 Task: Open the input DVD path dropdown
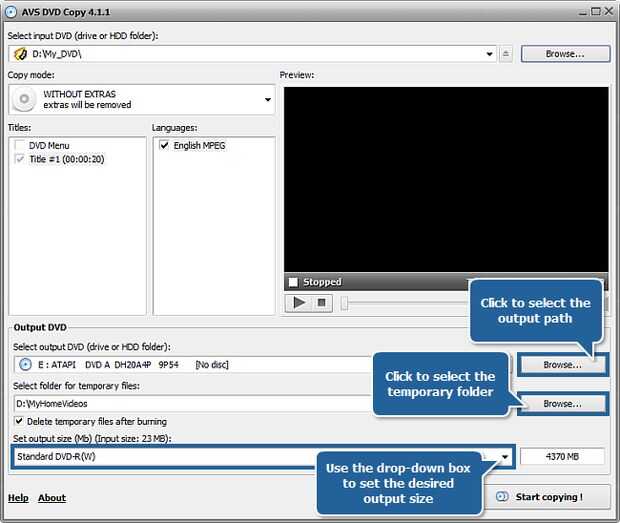coord(490,54)
